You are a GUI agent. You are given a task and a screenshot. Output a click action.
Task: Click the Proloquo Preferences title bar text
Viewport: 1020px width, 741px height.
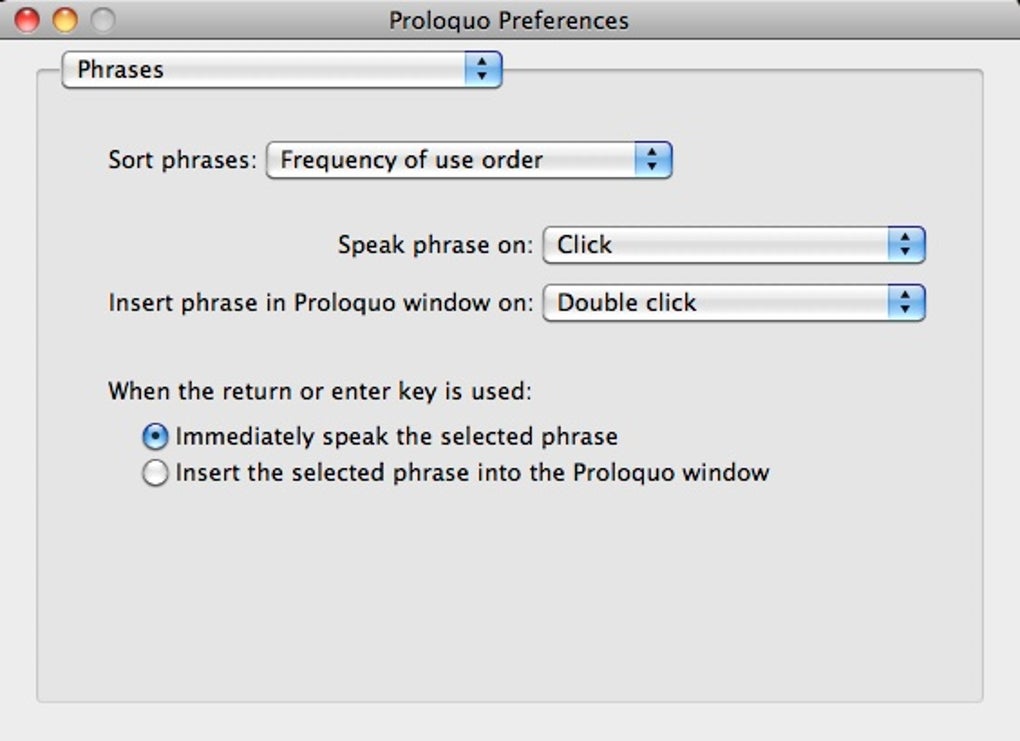point(509,20)
